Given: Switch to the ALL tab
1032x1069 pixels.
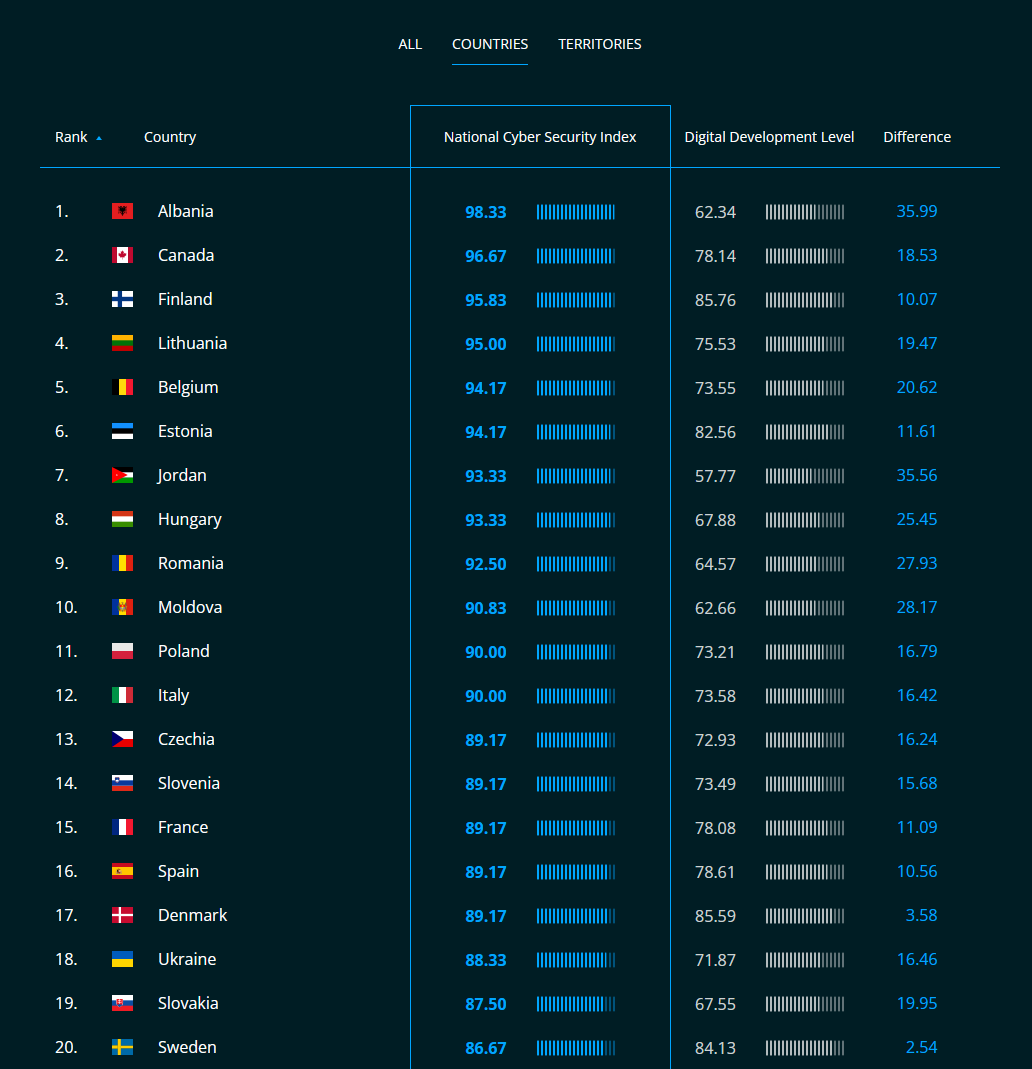Looking at the screenshot, I should (x=410, y=44).
